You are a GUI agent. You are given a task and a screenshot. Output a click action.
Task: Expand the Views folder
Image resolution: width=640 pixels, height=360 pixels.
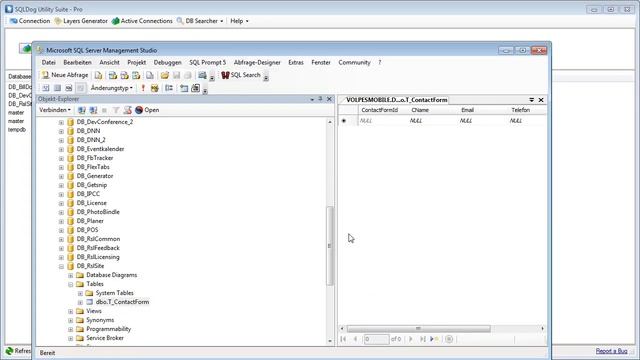pos(71,311)
